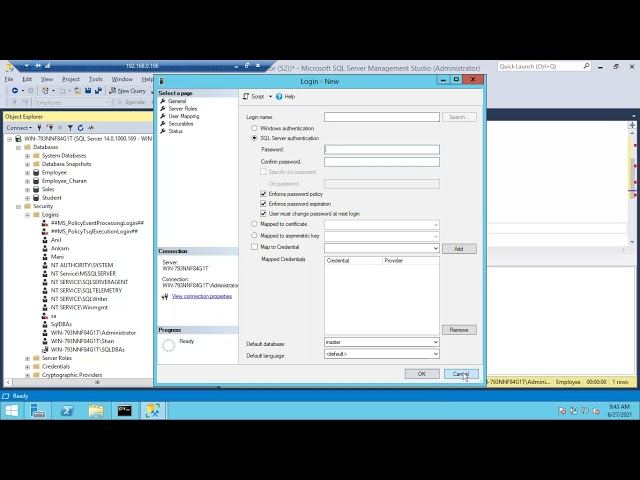Expand the Server Roles node in Object Explorer
The image size is (640, 480).
[x=27, y=358]
